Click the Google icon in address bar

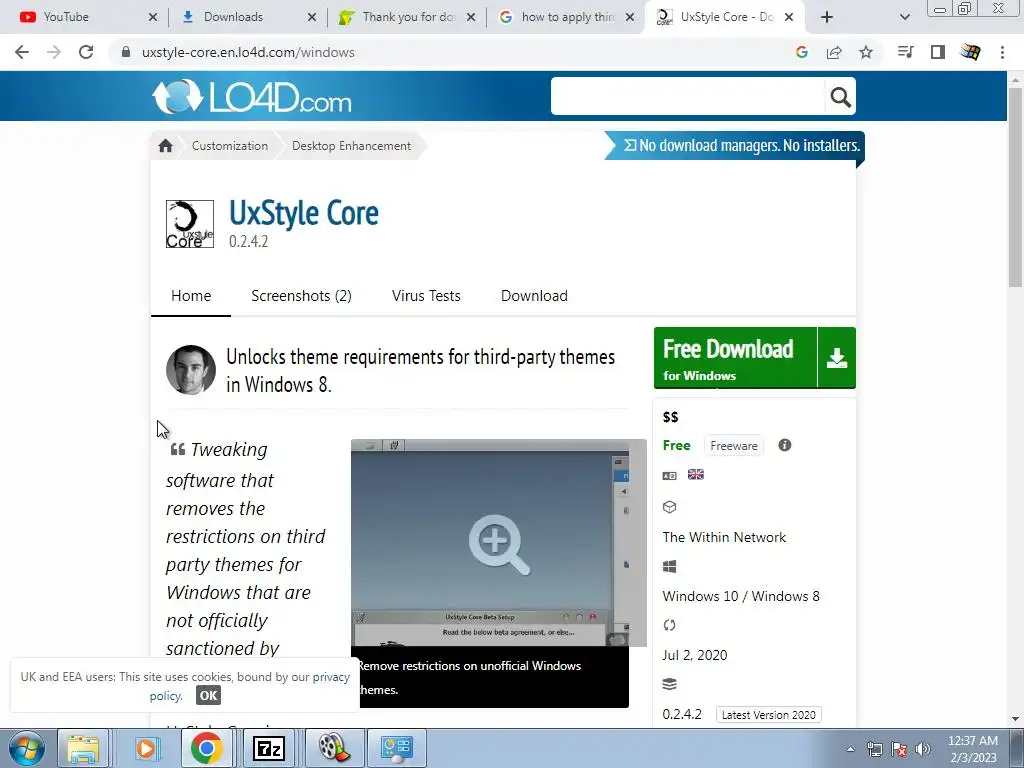802,52
